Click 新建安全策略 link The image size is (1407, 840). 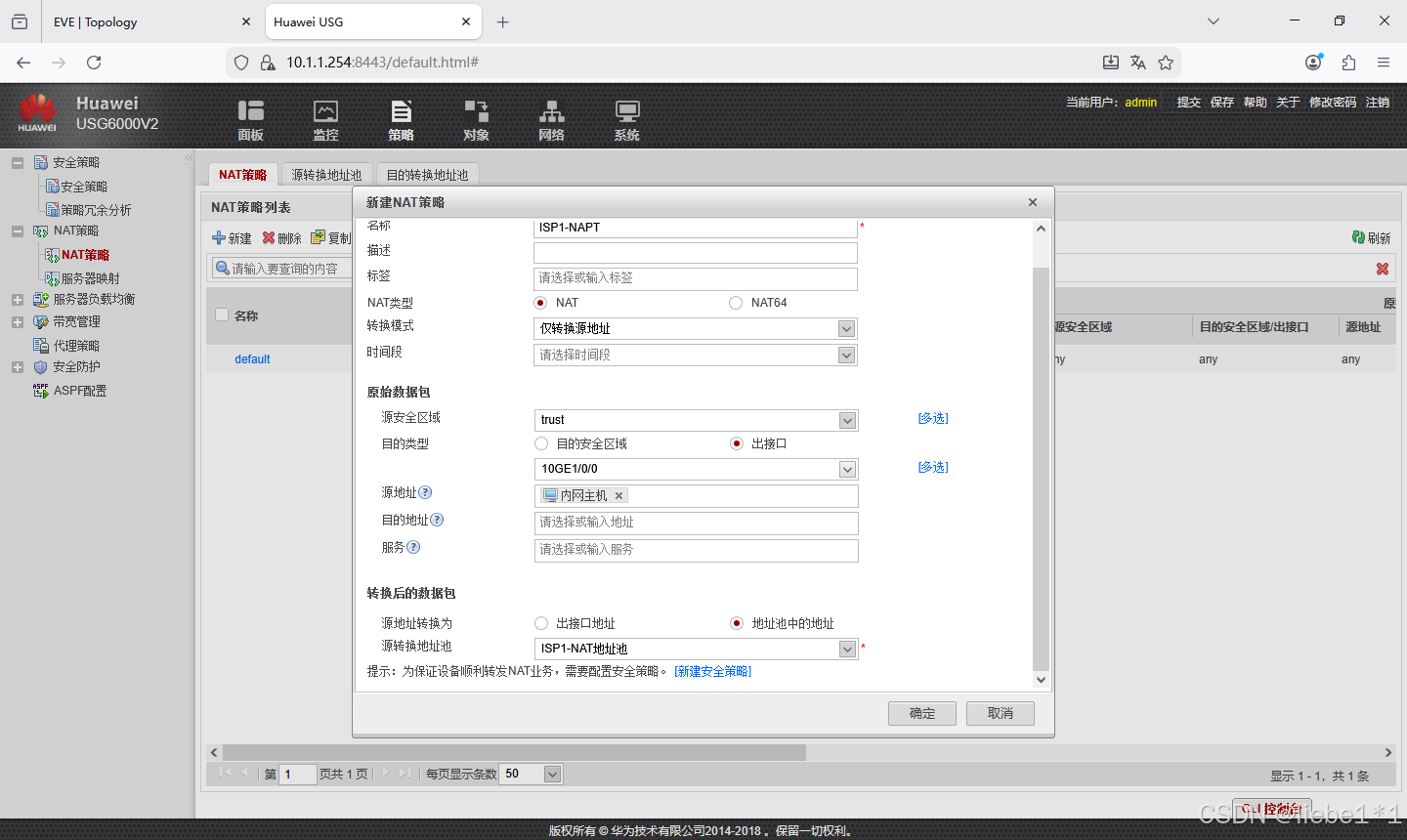pos(713,671)
